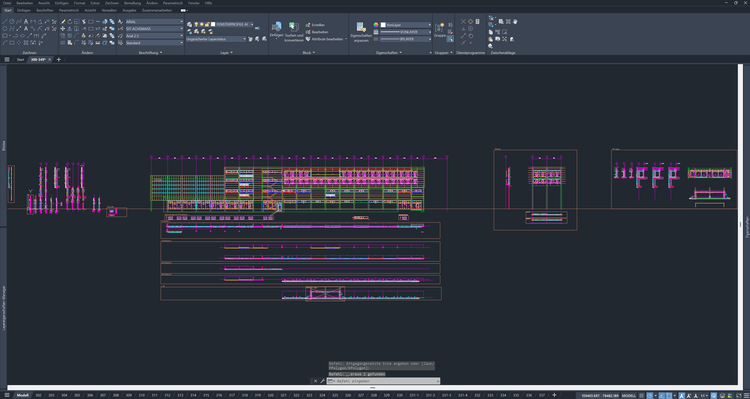The image size is (750, 399).
Task: Expand the Gruppen panel
Action: (x=444, y=53)
